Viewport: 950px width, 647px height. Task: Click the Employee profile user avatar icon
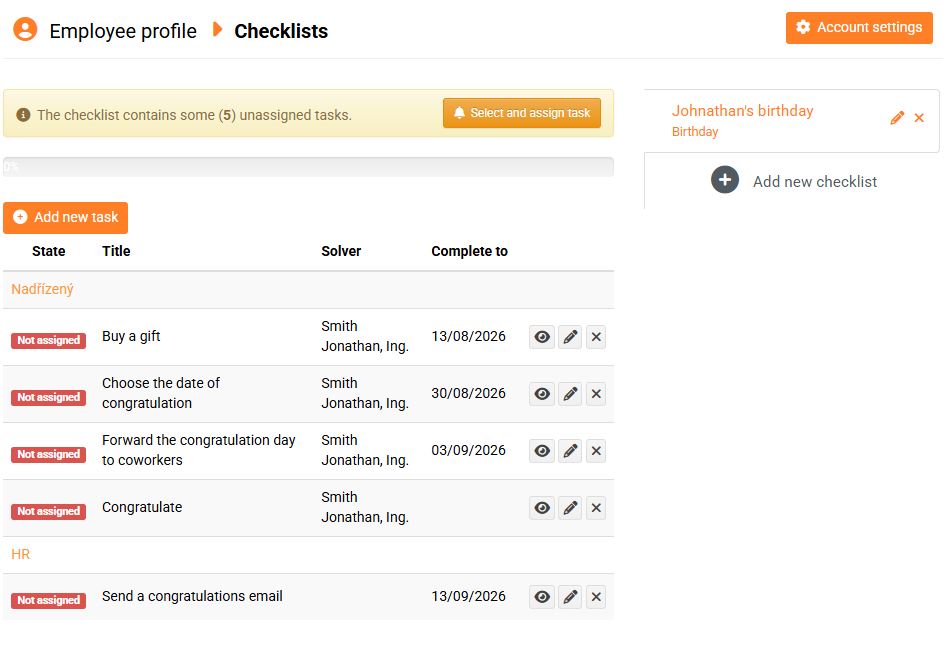(x=25, y=29)
